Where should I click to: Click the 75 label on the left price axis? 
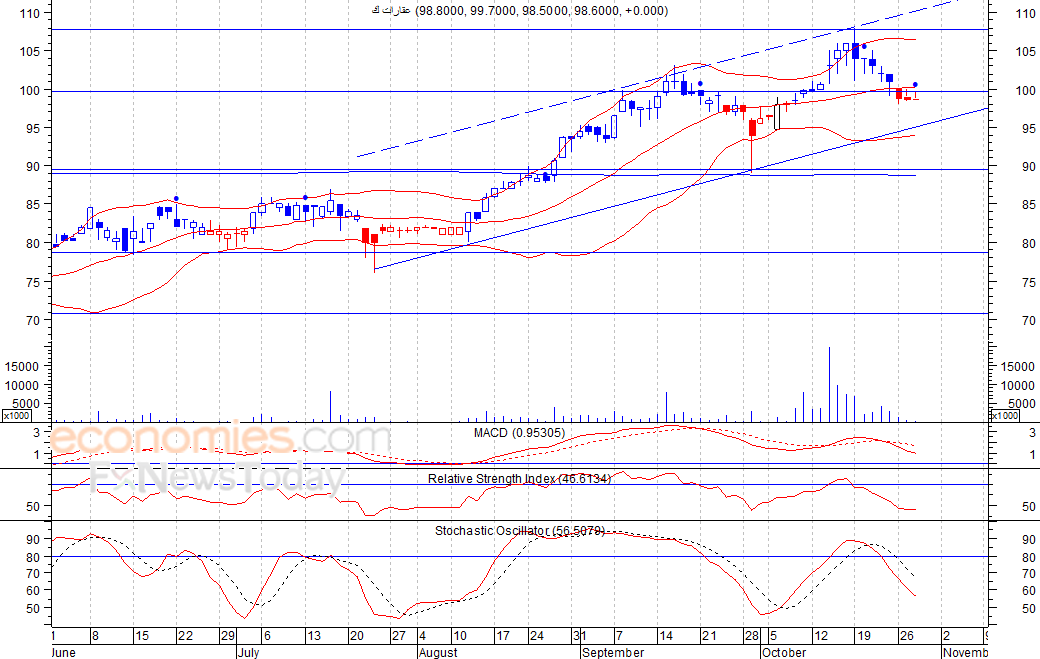pyautogui.click(x=33, y=282)
